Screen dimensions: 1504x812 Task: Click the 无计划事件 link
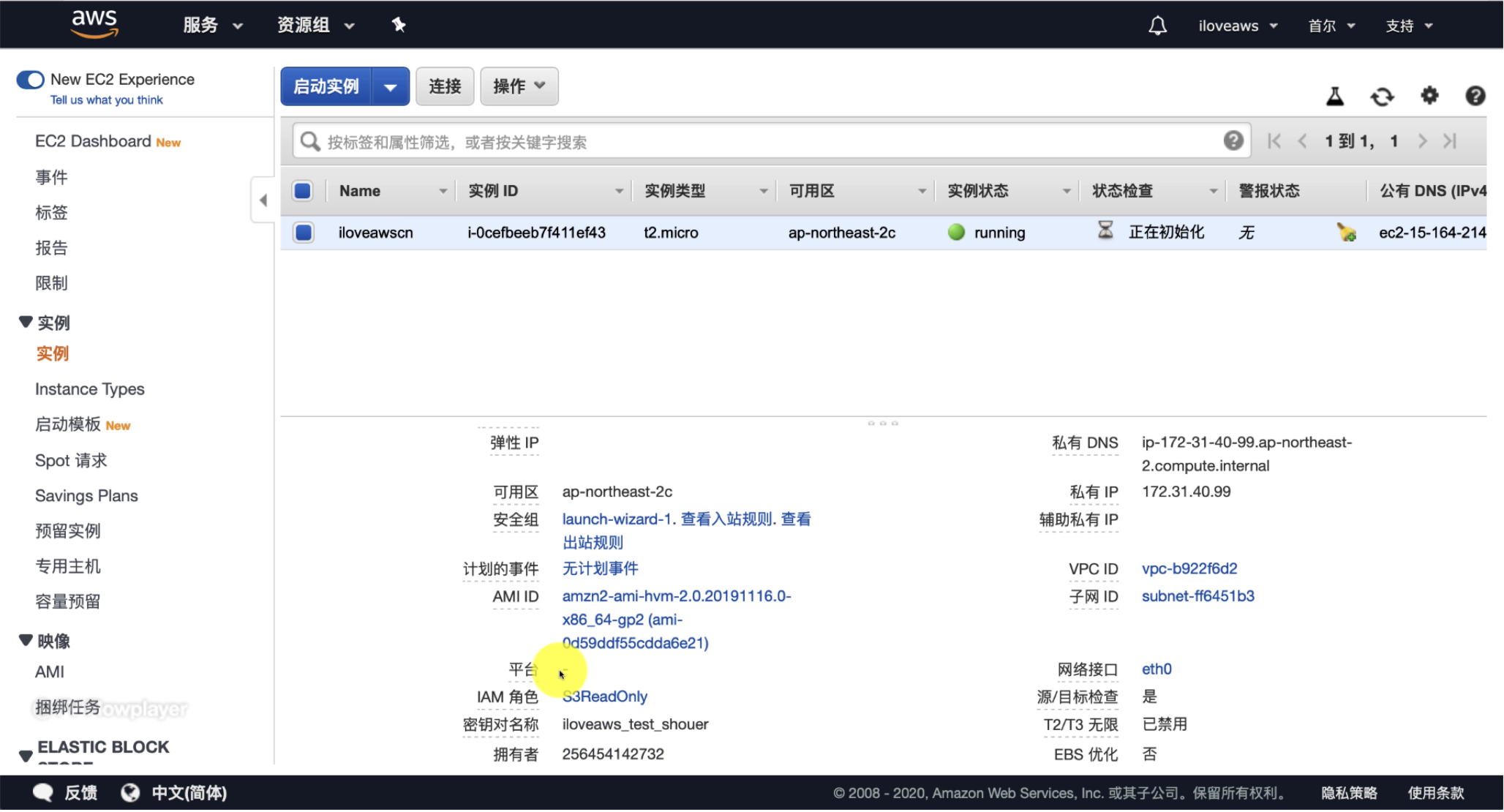pyautogui.click(x=600, y=568)
